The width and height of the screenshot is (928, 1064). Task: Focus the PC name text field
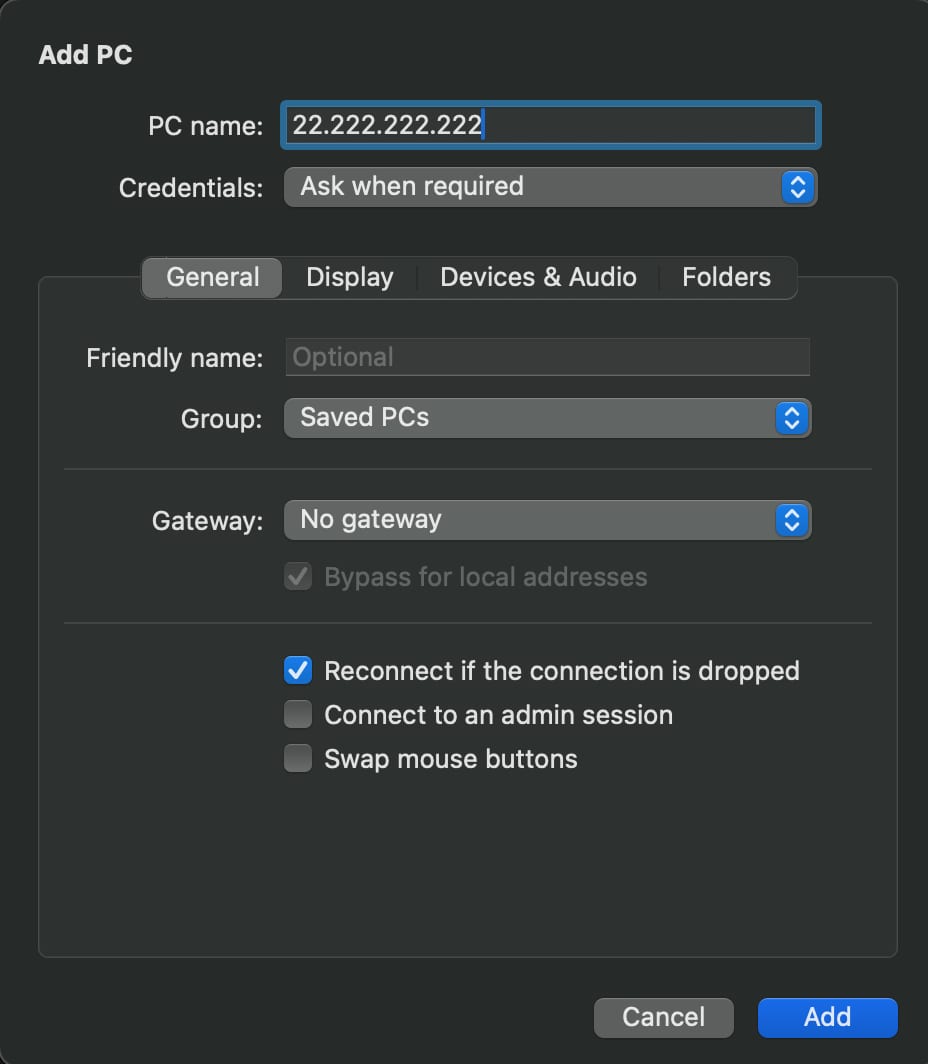pos(550,125)
